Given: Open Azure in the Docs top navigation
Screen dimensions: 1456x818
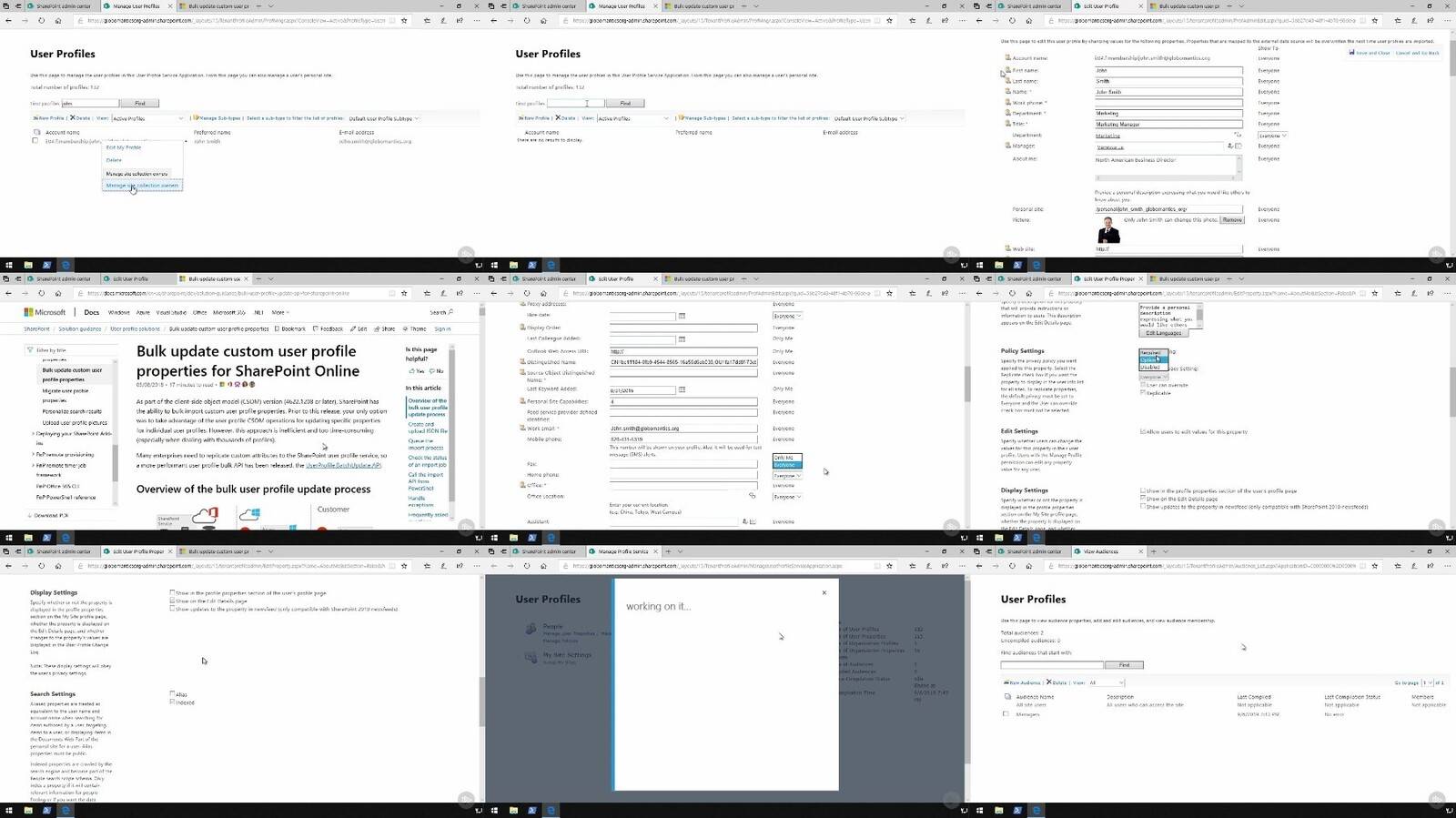Looking at the screenshot, I should [143, 312].
